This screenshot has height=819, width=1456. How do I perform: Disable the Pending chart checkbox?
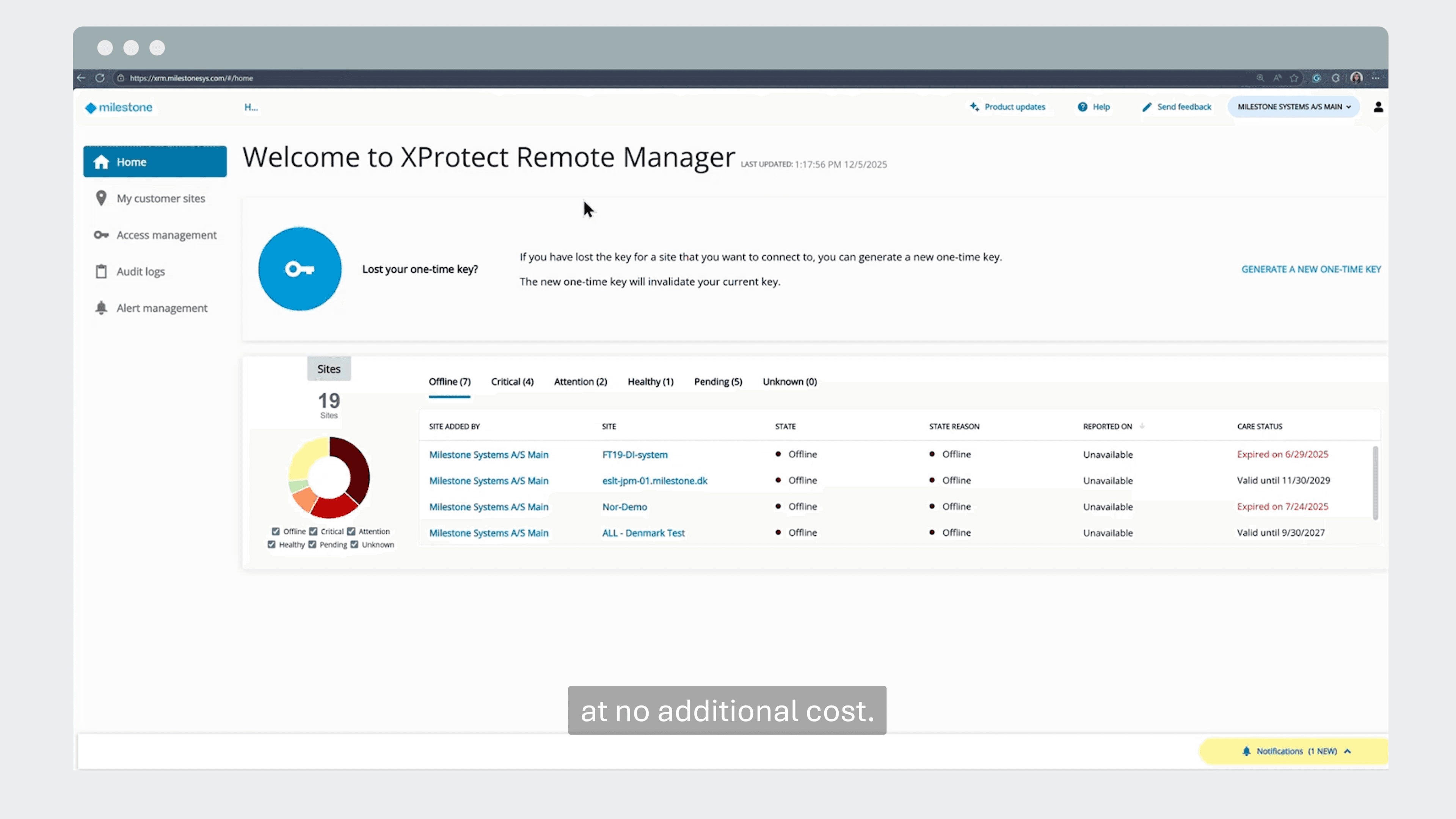click(x=312, y=545)
